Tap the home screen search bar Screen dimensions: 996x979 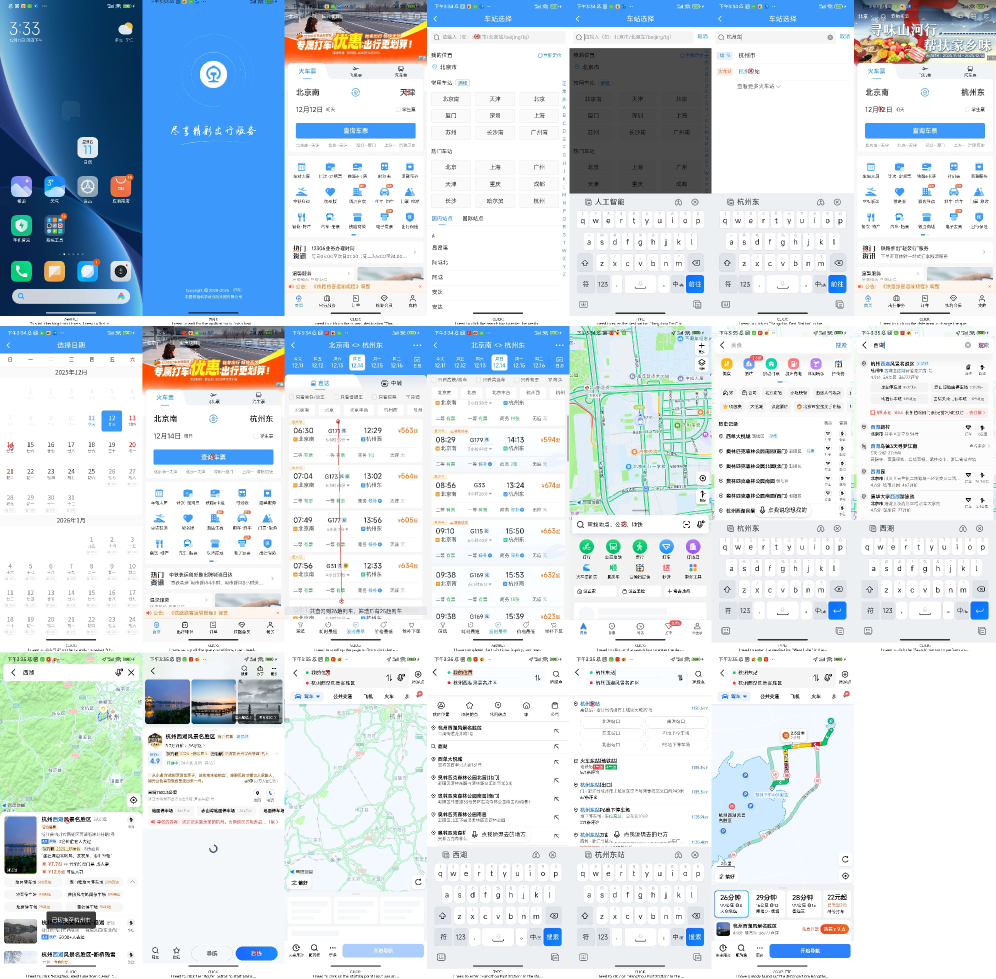click(x=71, y=296)
